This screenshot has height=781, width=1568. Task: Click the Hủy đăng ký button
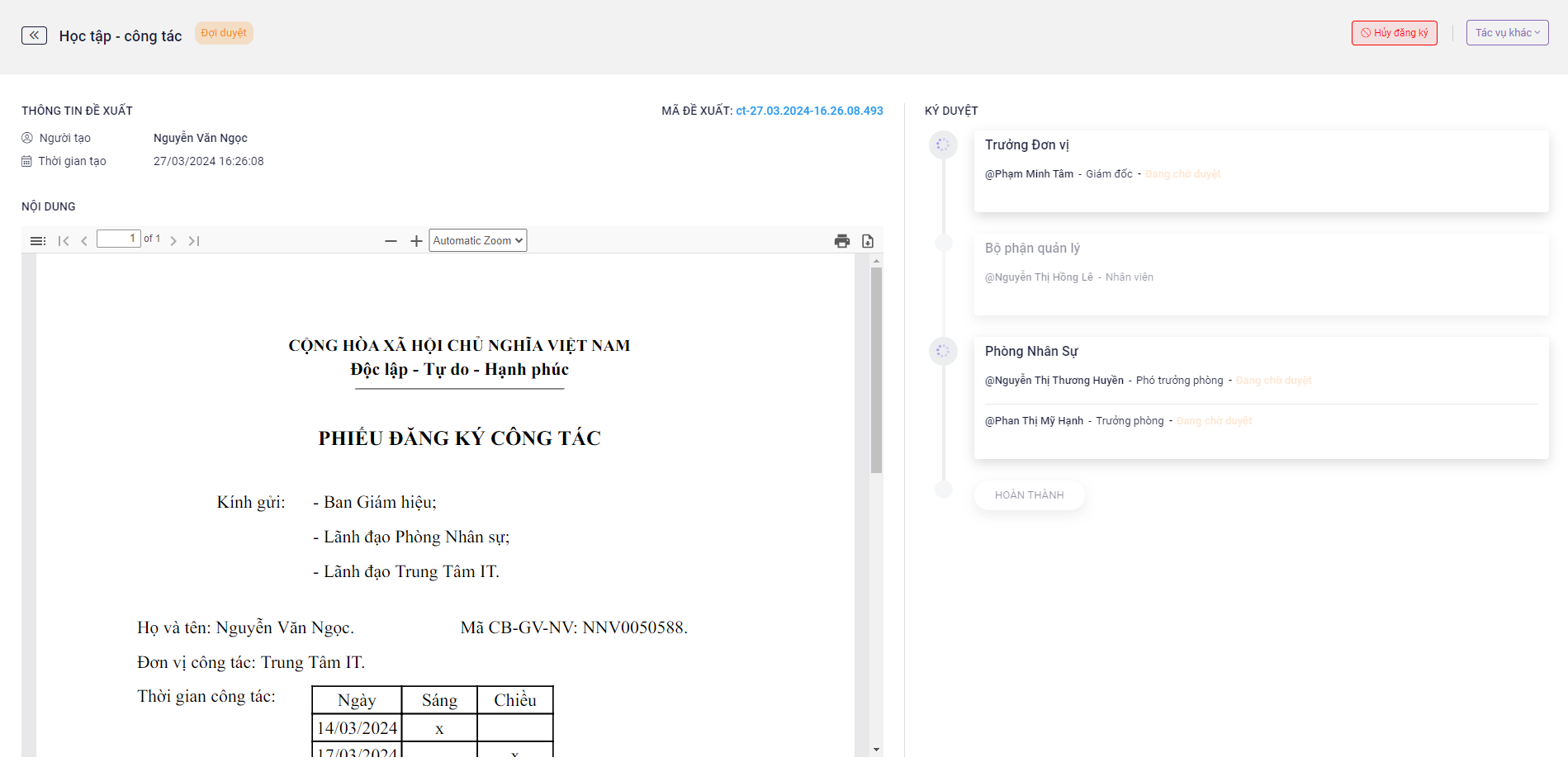(1394, 33)
